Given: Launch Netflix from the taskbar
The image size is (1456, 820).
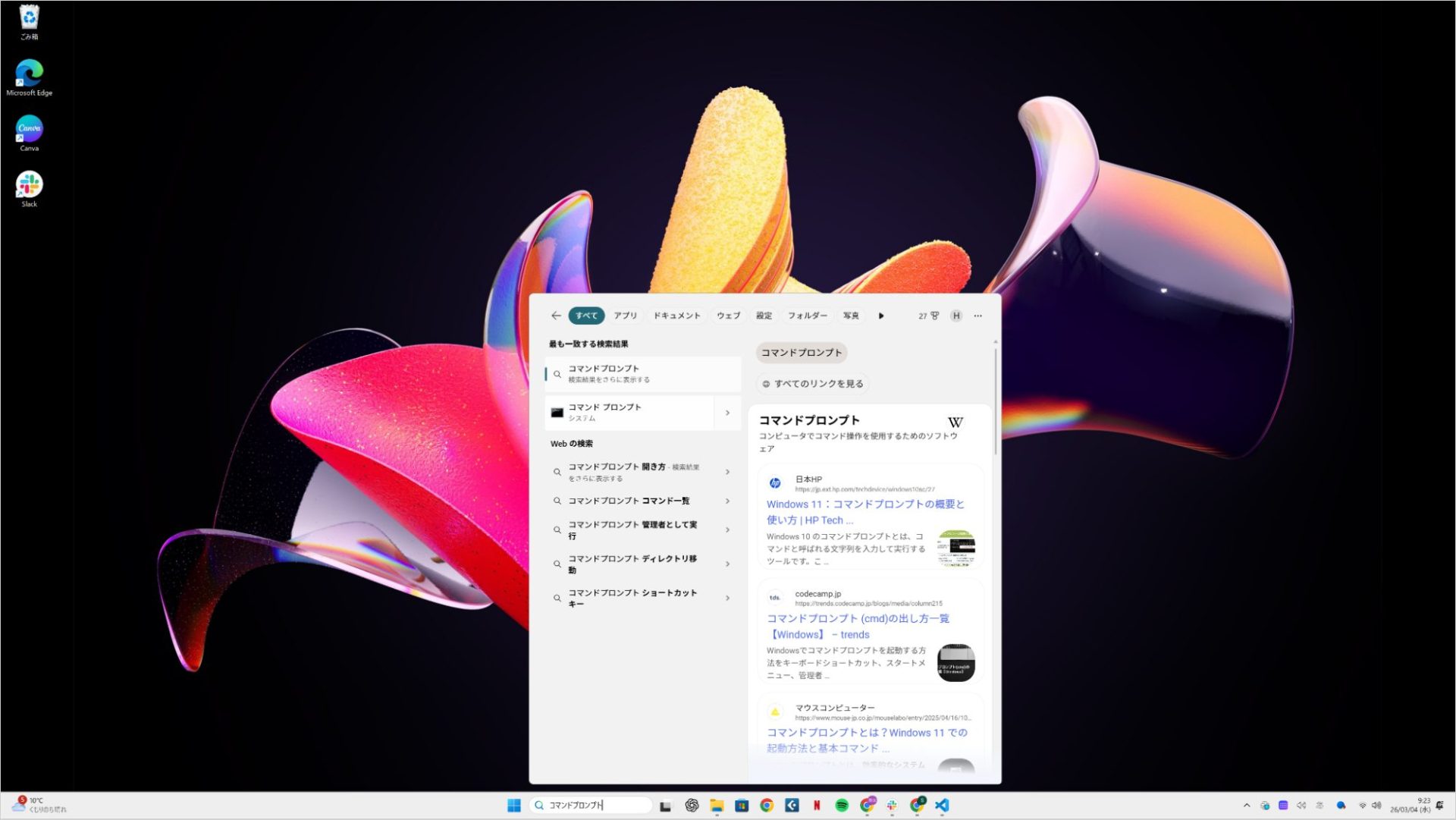Looking at the screenshot, I should (817, 805).
